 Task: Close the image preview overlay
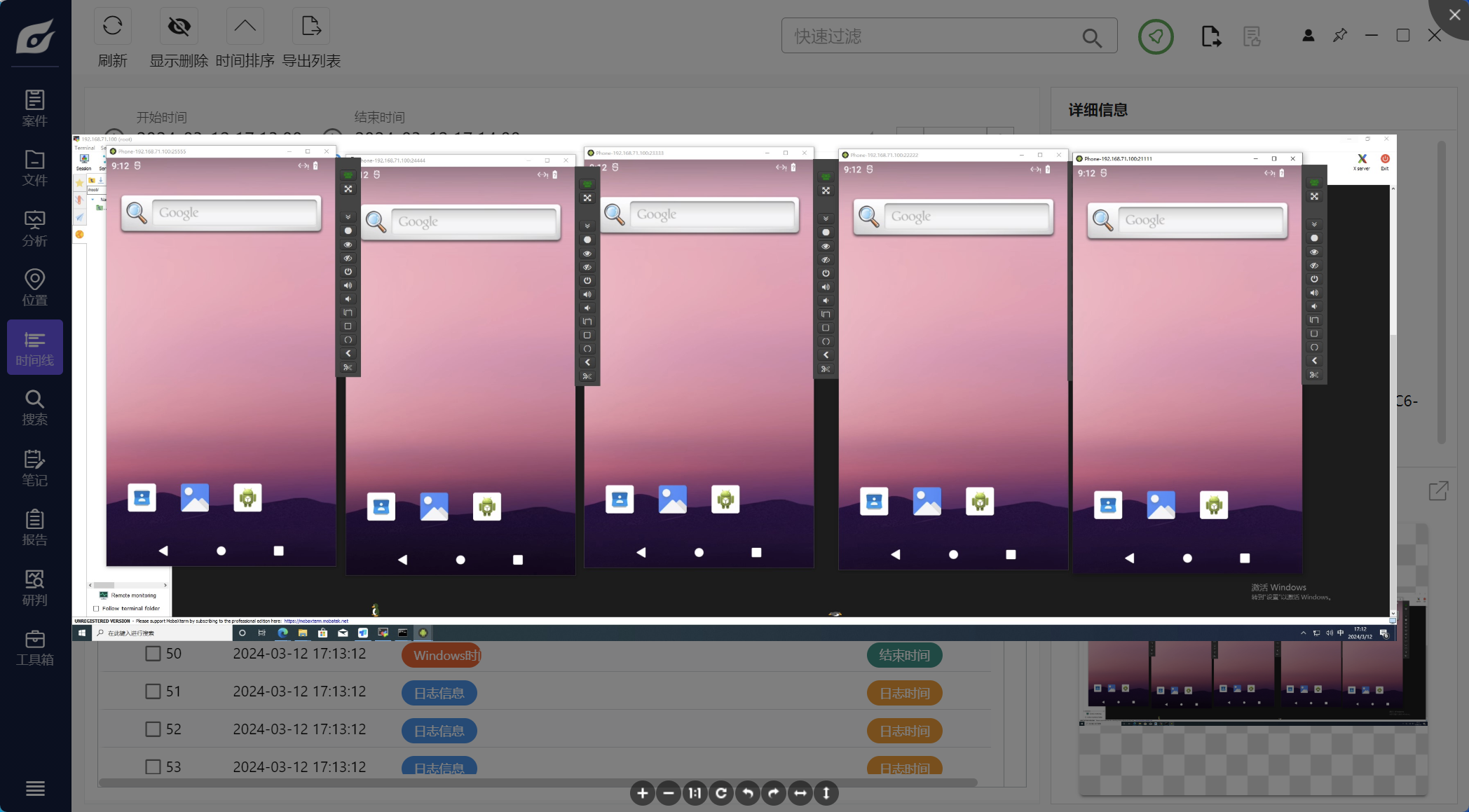1454,15
